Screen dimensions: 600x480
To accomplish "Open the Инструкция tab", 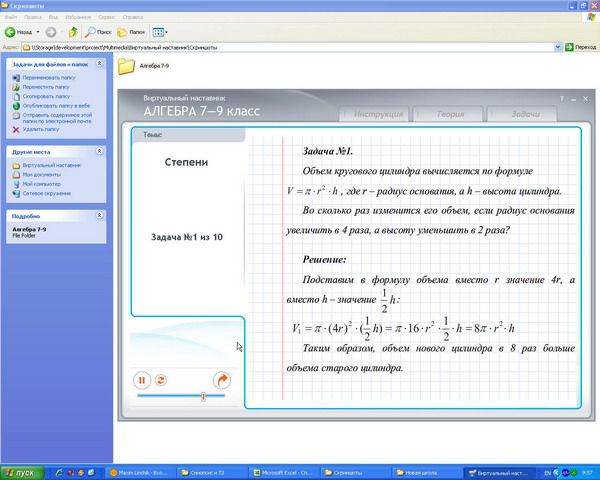I will coord(377,115).
